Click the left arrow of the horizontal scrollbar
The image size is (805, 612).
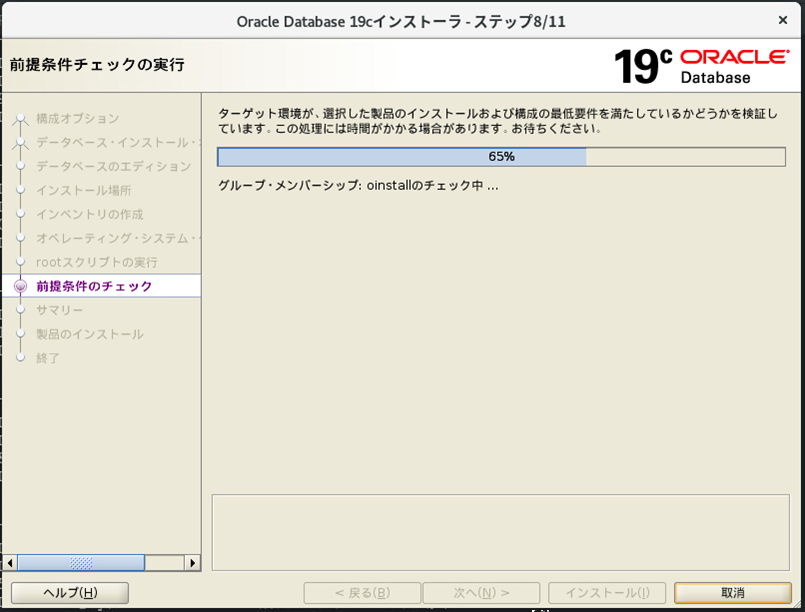pyautogui.click(x=9, y=562)
